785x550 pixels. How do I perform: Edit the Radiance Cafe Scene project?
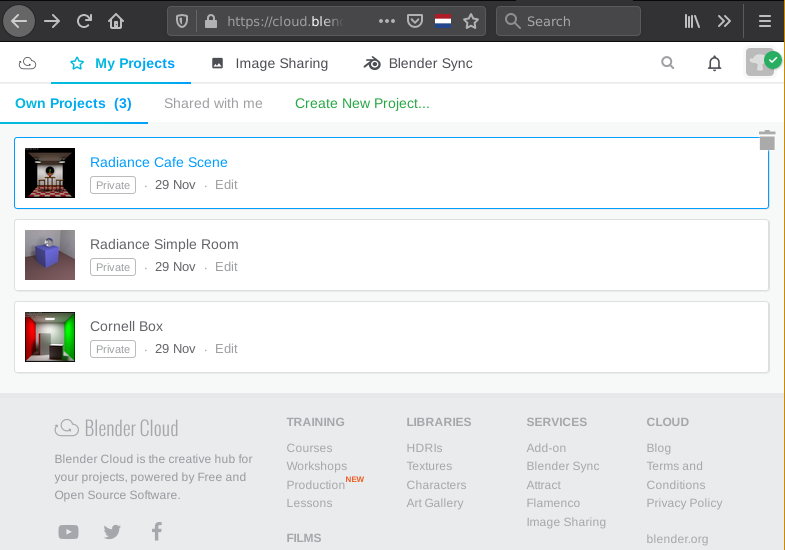[226, 185]
